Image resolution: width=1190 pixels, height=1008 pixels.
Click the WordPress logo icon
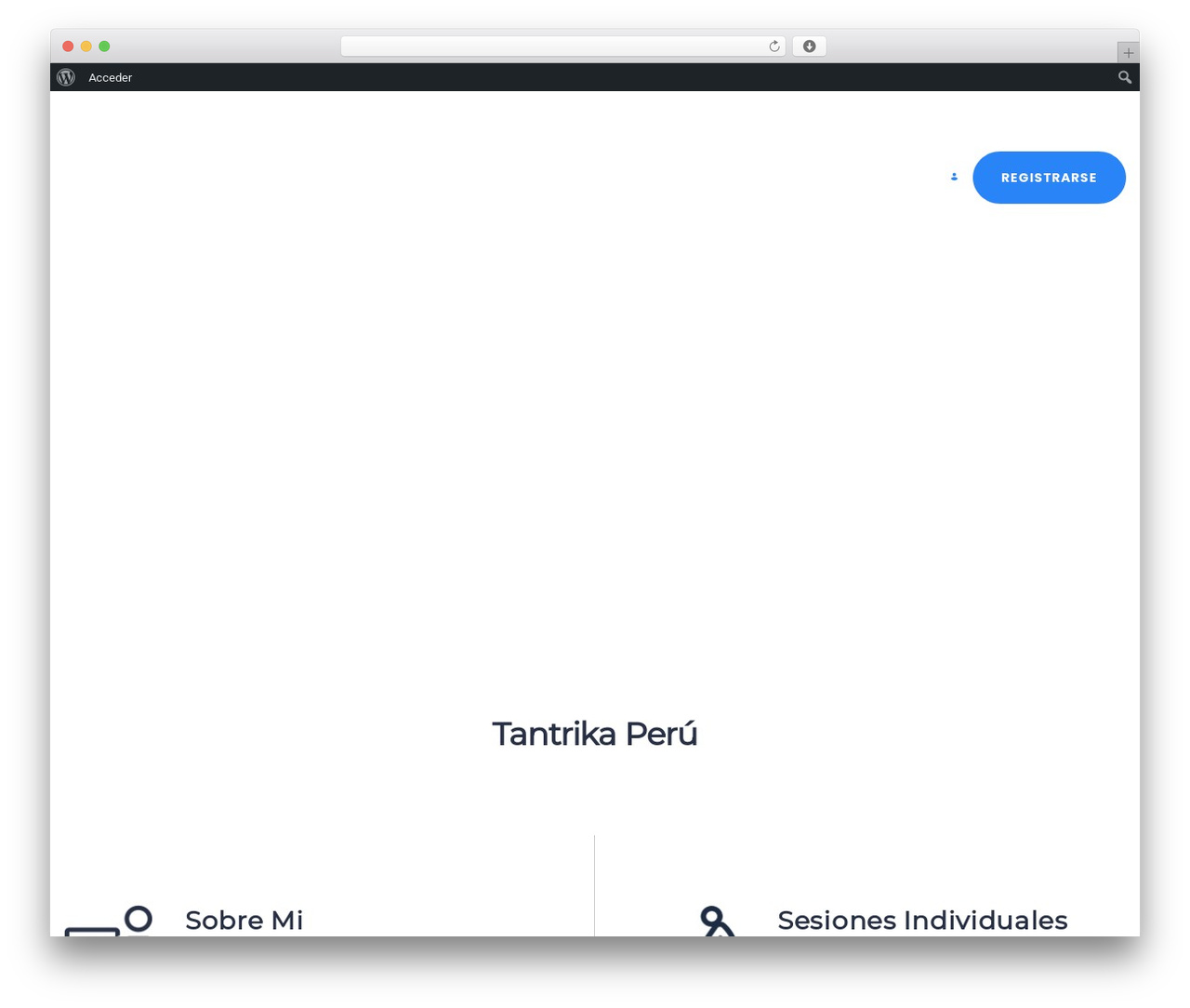tap(66, 77)
